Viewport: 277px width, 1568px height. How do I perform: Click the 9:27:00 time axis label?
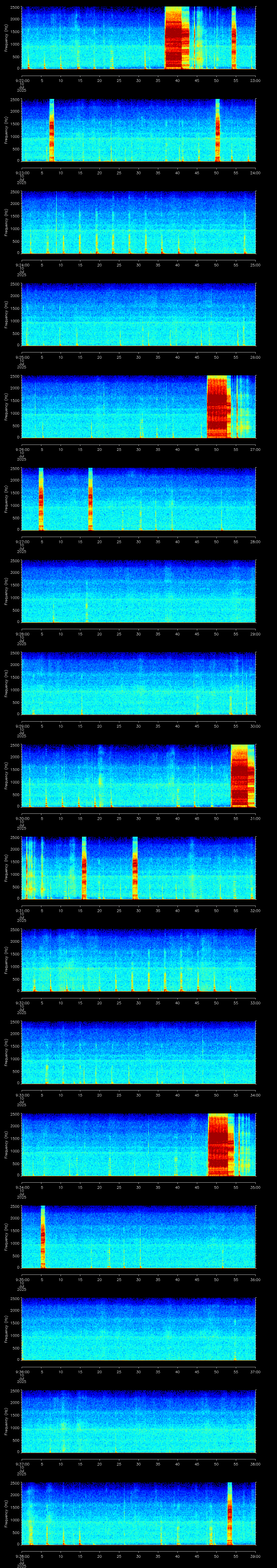[22, 542]
